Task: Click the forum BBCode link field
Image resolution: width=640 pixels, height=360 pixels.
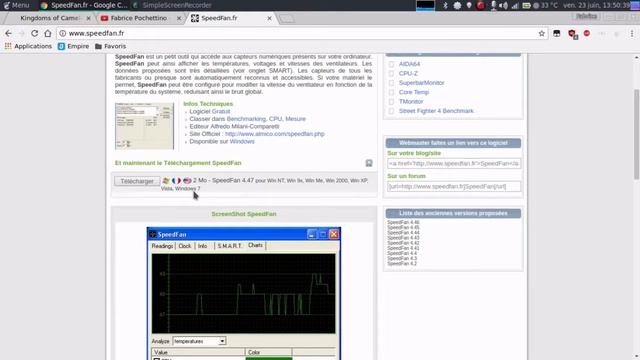Action: click(x=454, y=187)
